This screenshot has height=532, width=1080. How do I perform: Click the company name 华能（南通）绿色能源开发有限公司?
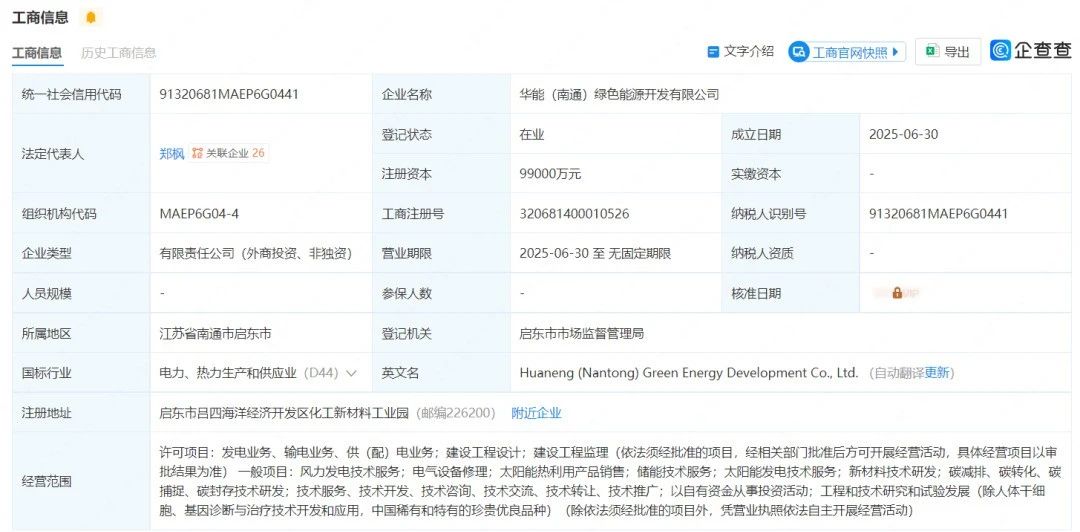pyautogui.click(x=619, y=95)
